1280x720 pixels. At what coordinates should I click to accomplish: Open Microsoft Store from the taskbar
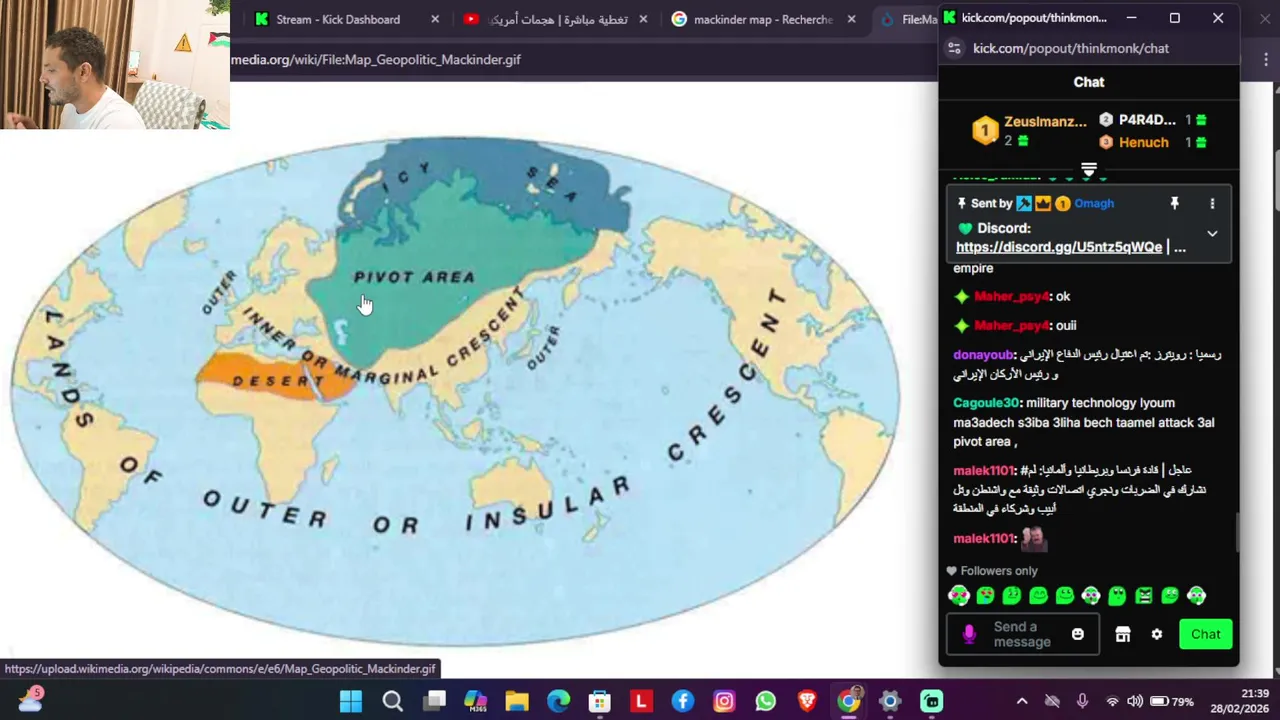tap(599, 701)
